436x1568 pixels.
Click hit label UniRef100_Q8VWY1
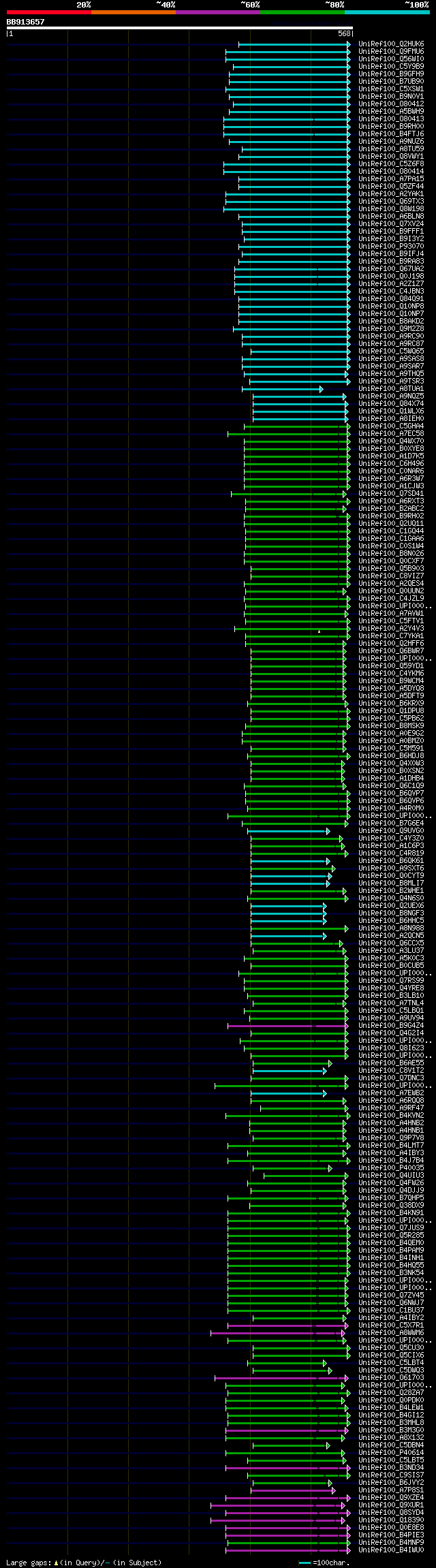pyautogui.click(x=391, y=157)
